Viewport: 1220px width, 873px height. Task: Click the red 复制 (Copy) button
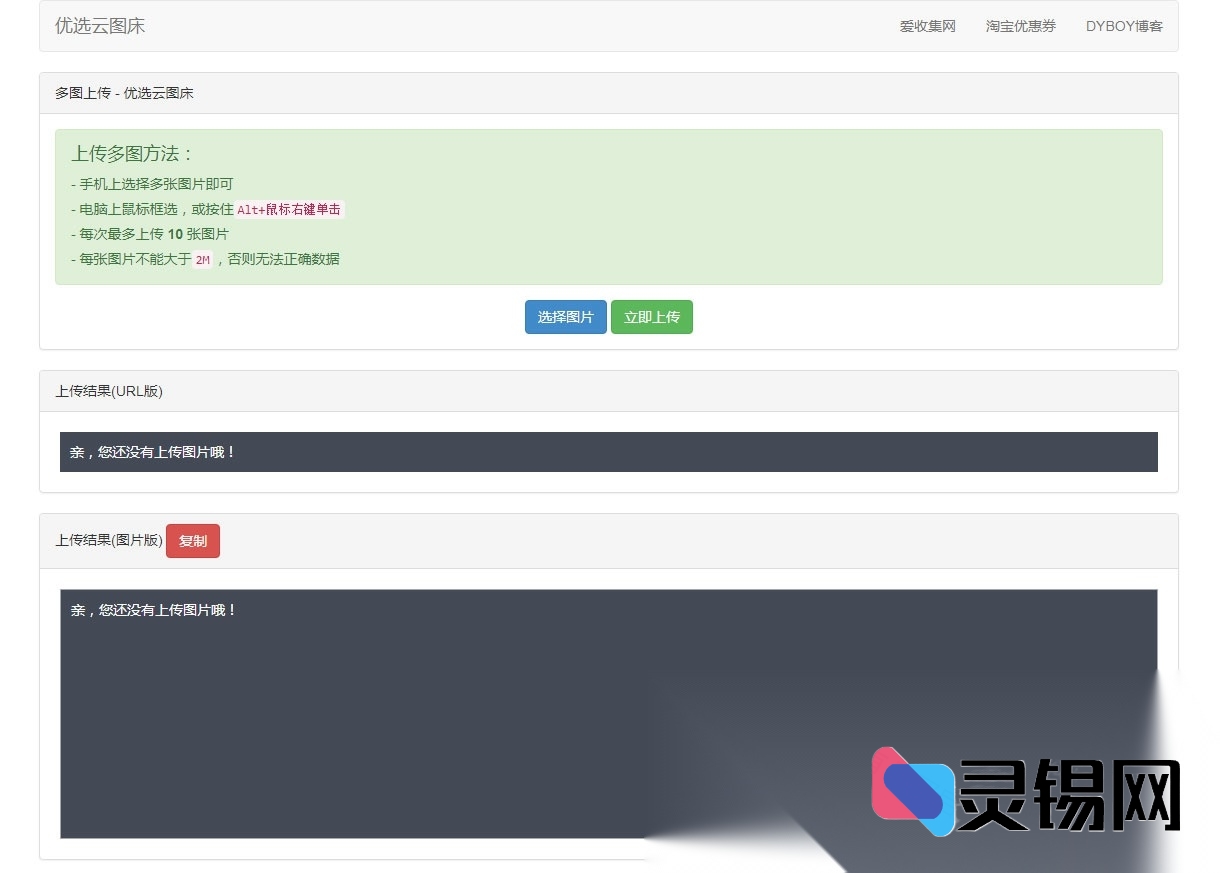click(x=192, y=541)
